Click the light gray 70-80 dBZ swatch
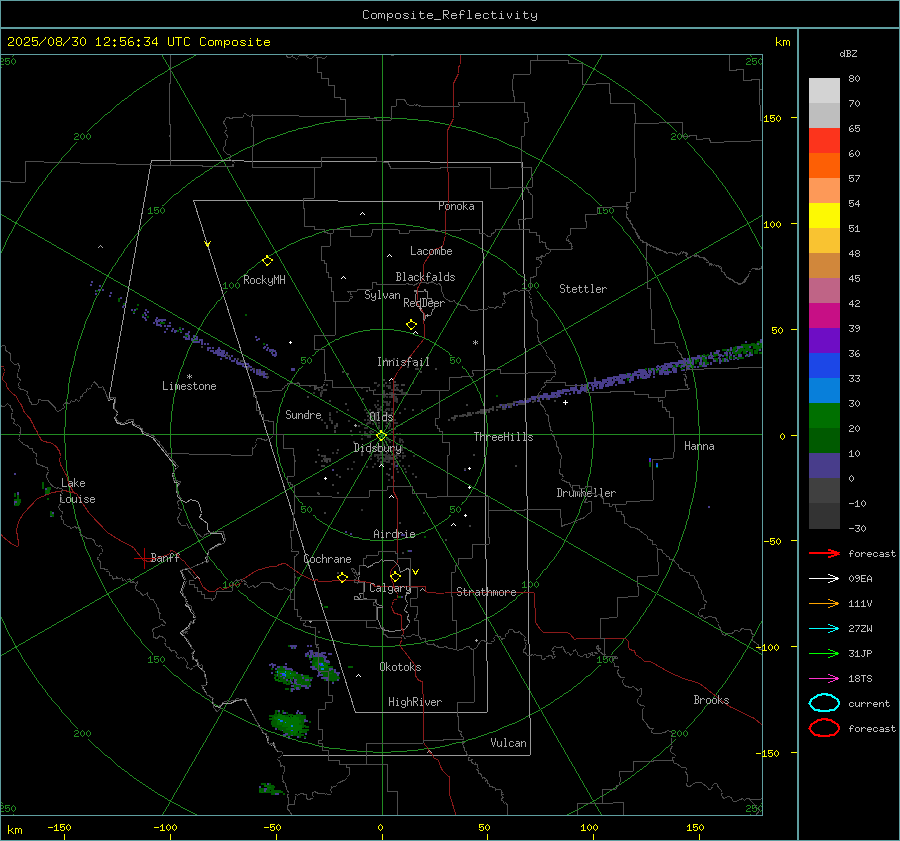This screenshot has width=900, height=841. click(x=824, y=91)
